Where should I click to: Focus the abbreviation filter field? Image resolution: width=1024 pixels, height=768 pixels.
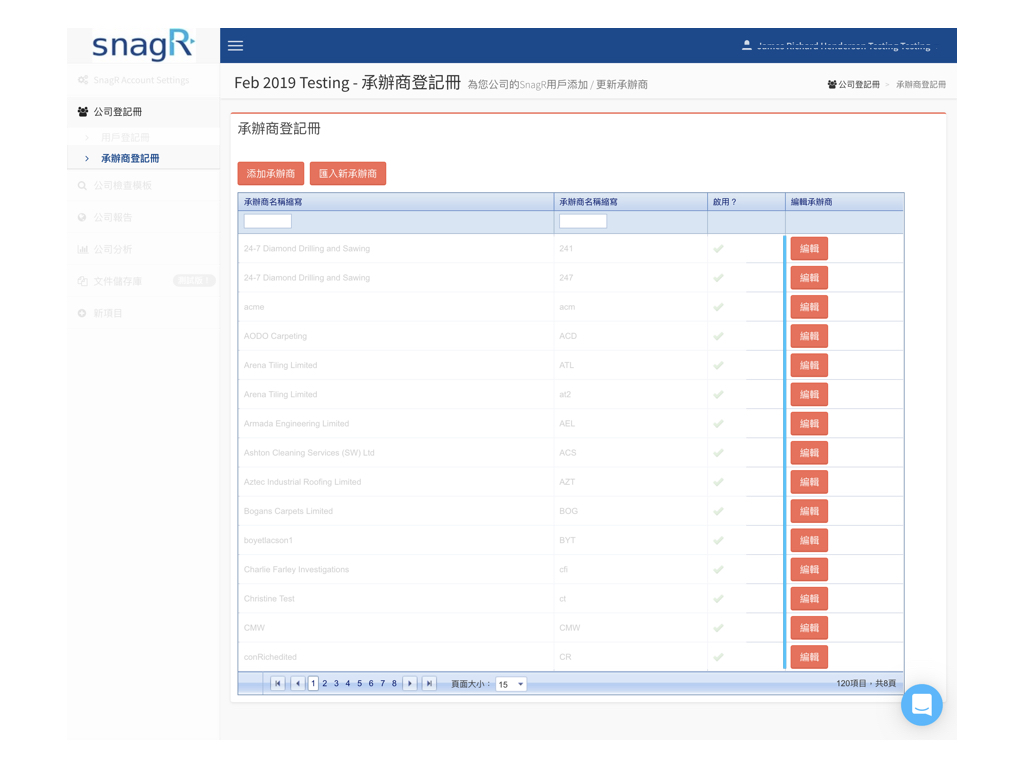(x=583, y=221)
